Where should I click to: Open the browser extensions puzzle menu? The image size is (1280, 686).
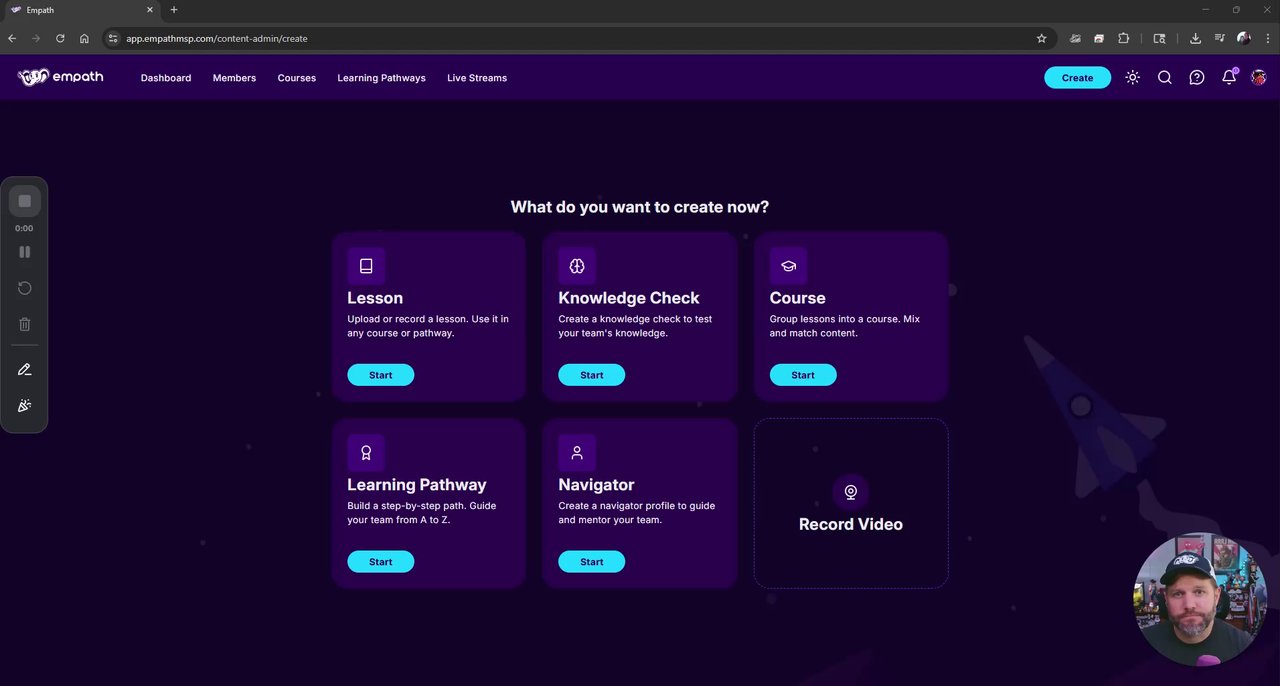click(x=1123, y=38)
